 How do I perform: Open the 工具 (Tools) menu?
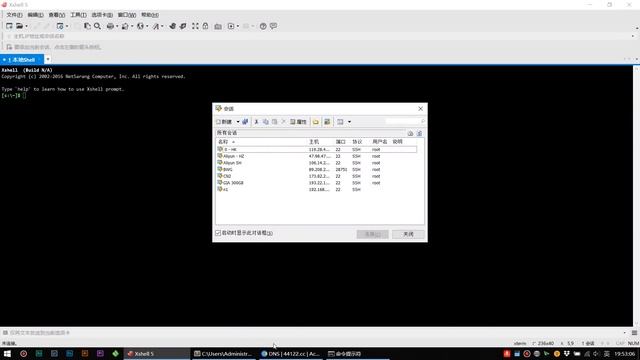click(78, 15)
